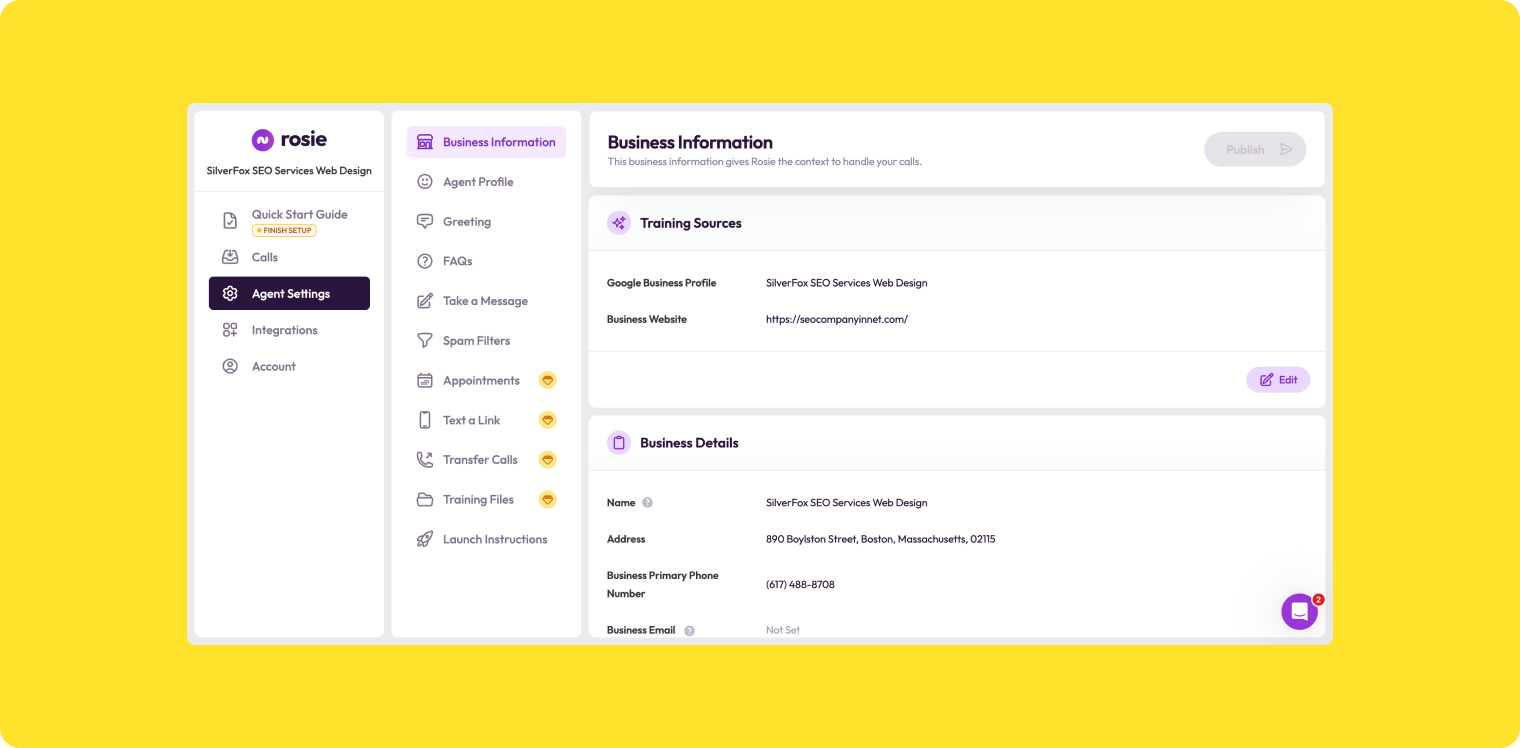Click the help icon next to Business Email

[x=689, y=631]
